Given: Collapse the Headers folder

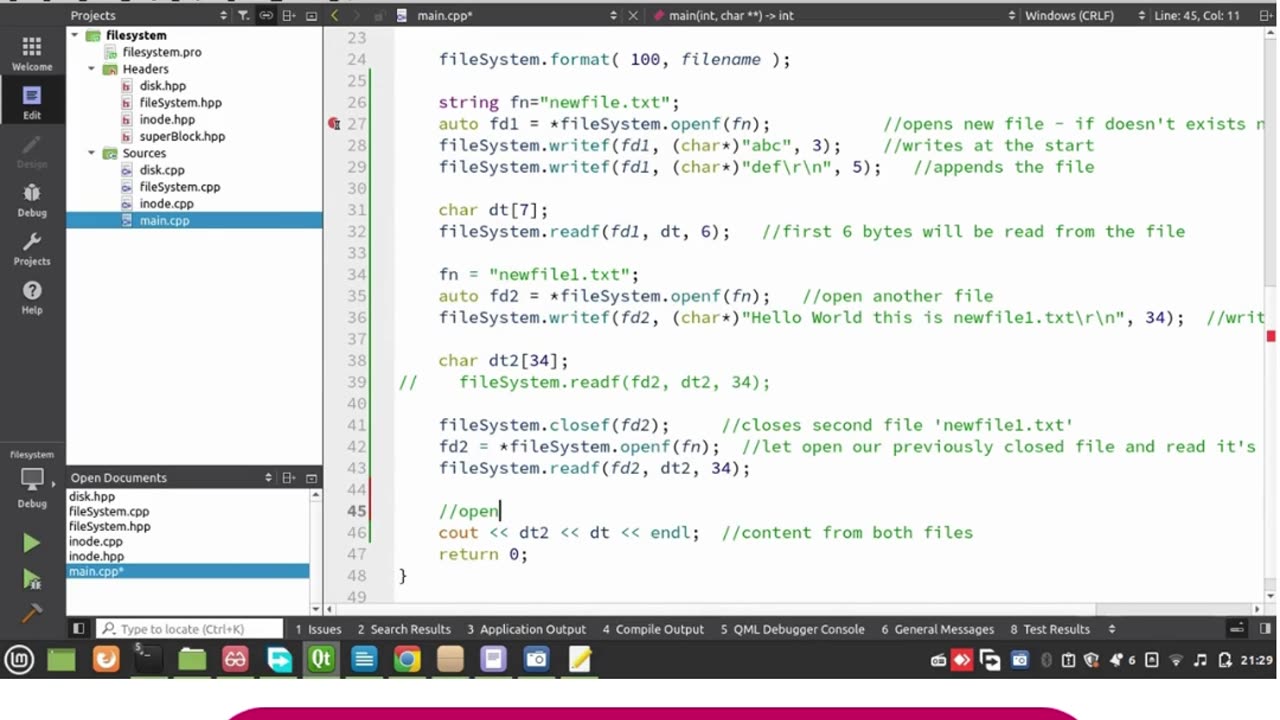Looking at the screenshot, I should tap(91, 69).
